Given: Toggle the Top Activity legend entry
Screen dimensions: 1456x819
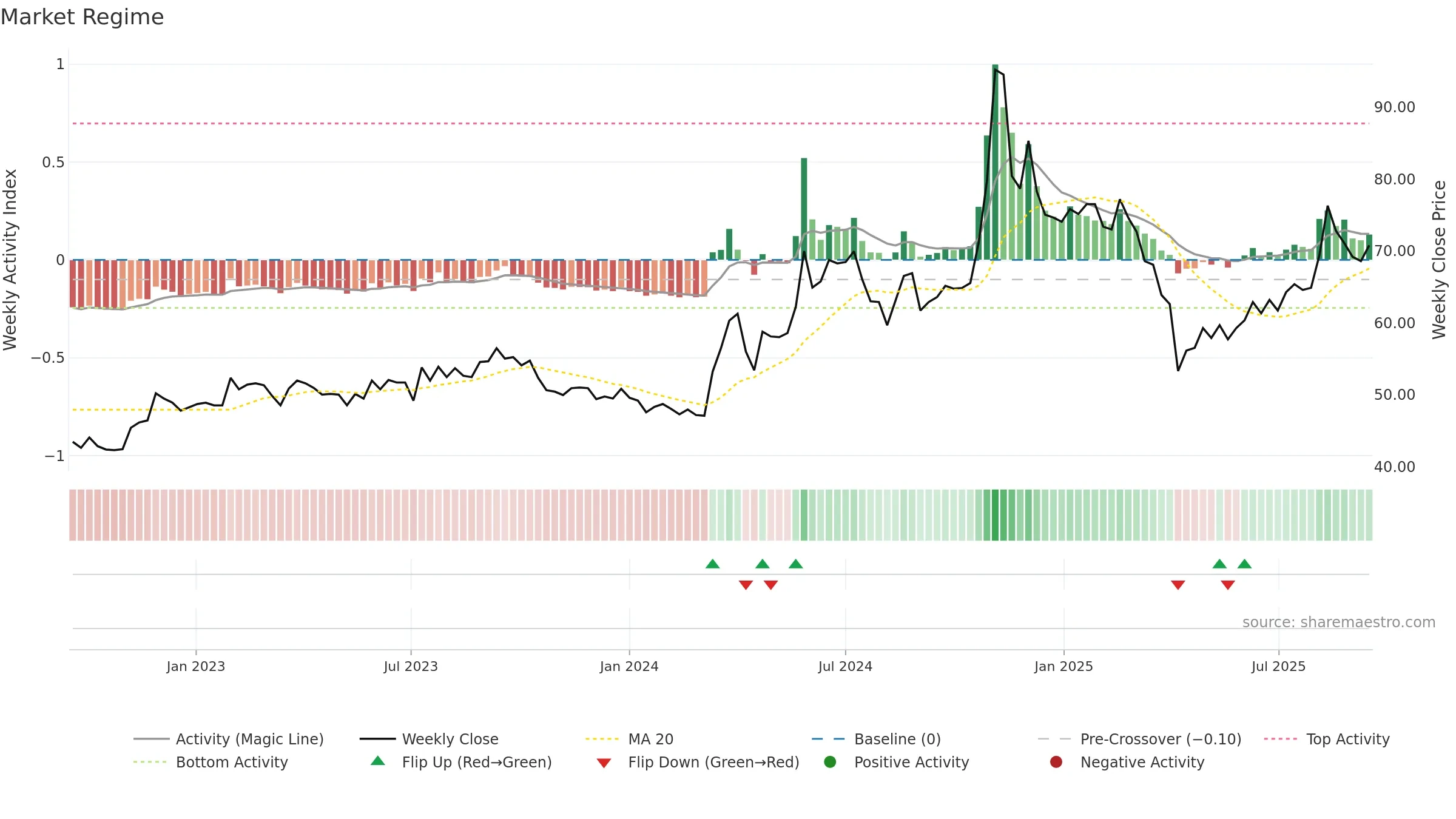Looking at the screenshot, I should (x=1327, y=739).
